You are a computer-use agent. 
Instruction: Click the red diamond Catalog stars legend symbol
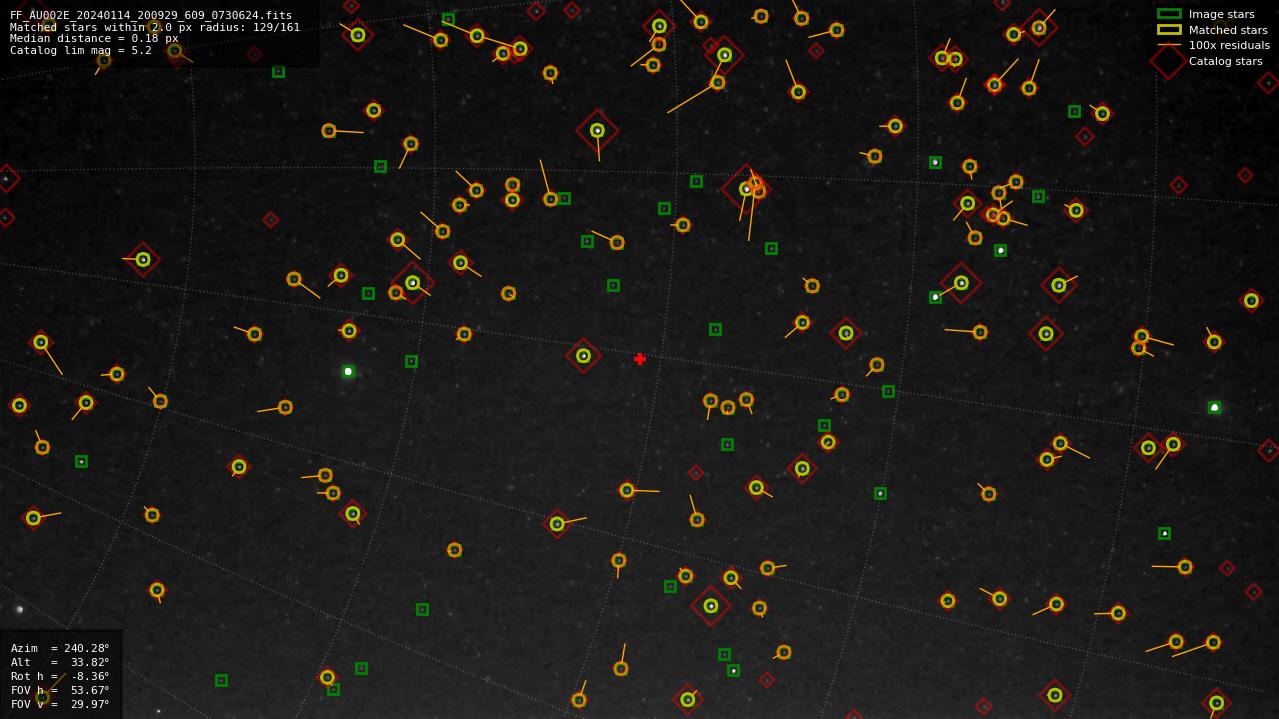pos(1169,61)
